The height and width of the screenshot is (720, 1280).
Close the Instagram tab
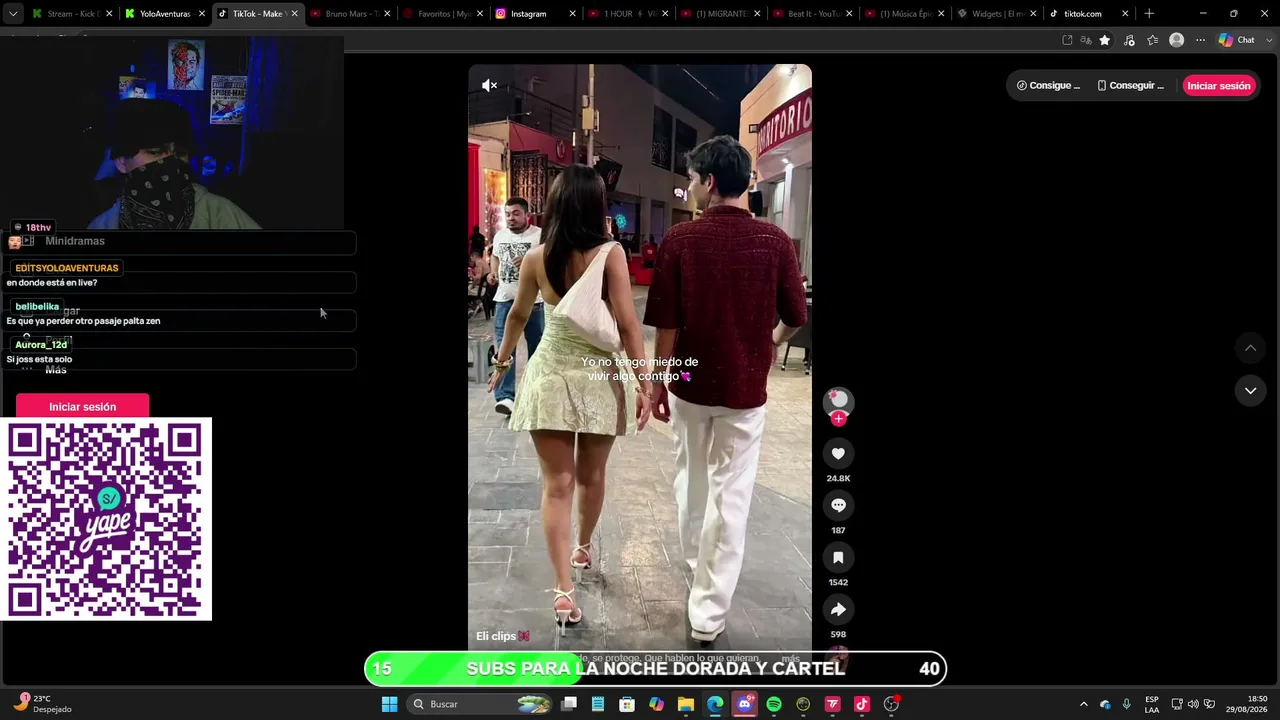[573, 14]
